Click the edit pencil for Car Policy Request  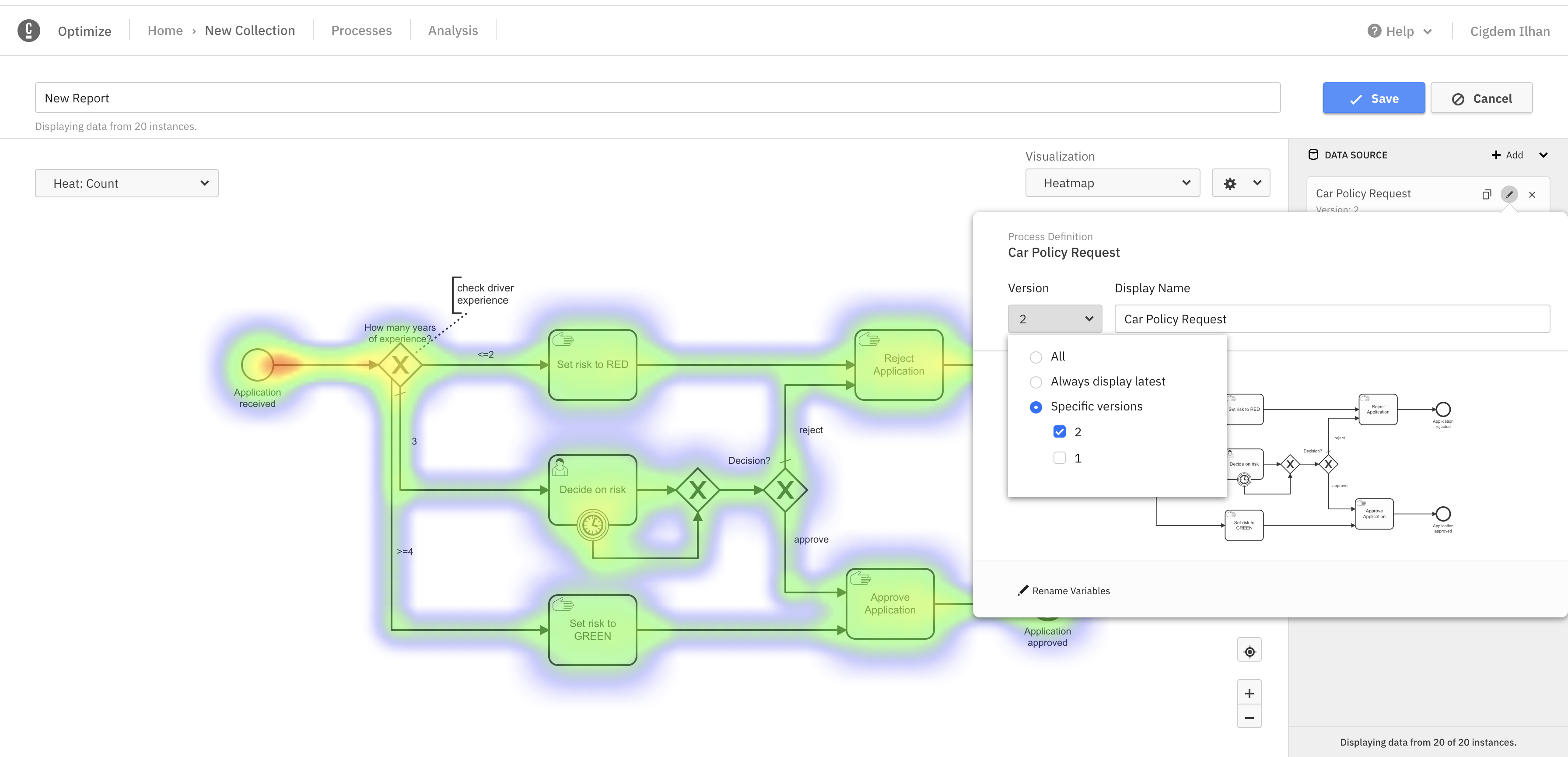pyautogui.click(x=1509, y=194)
